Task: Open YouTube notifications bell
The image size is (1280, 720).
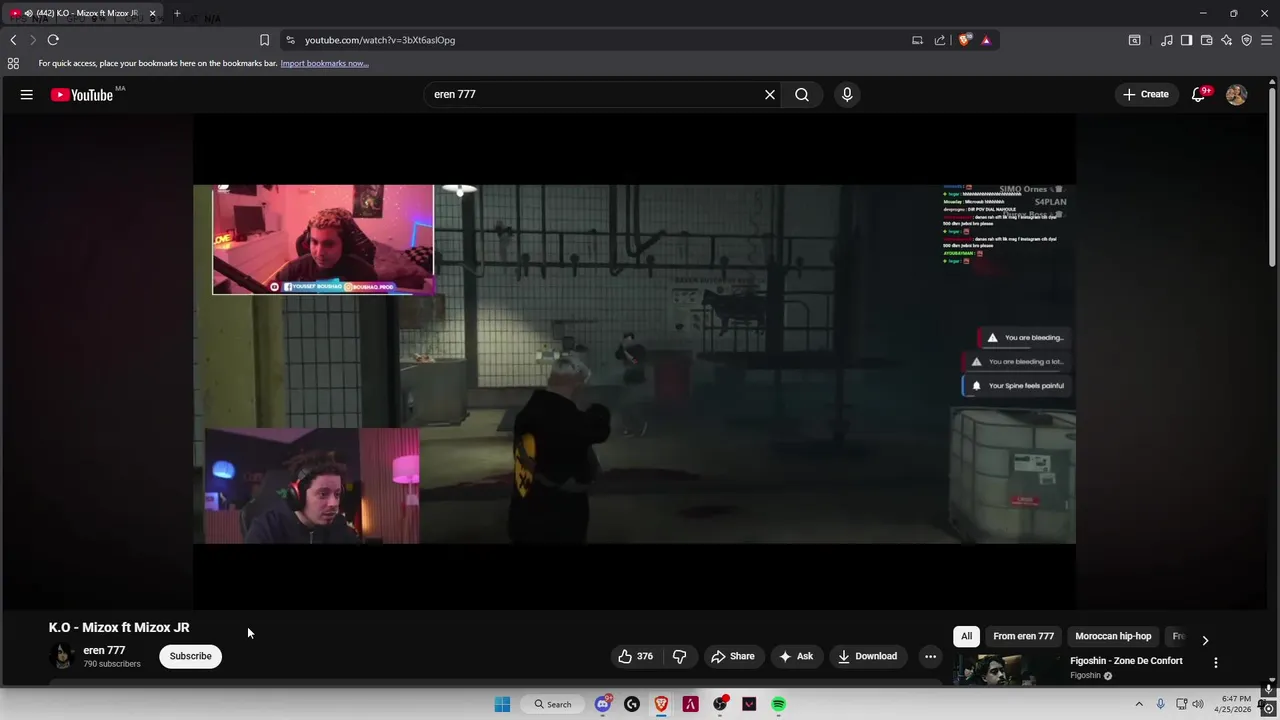Action: (1198, 94)
